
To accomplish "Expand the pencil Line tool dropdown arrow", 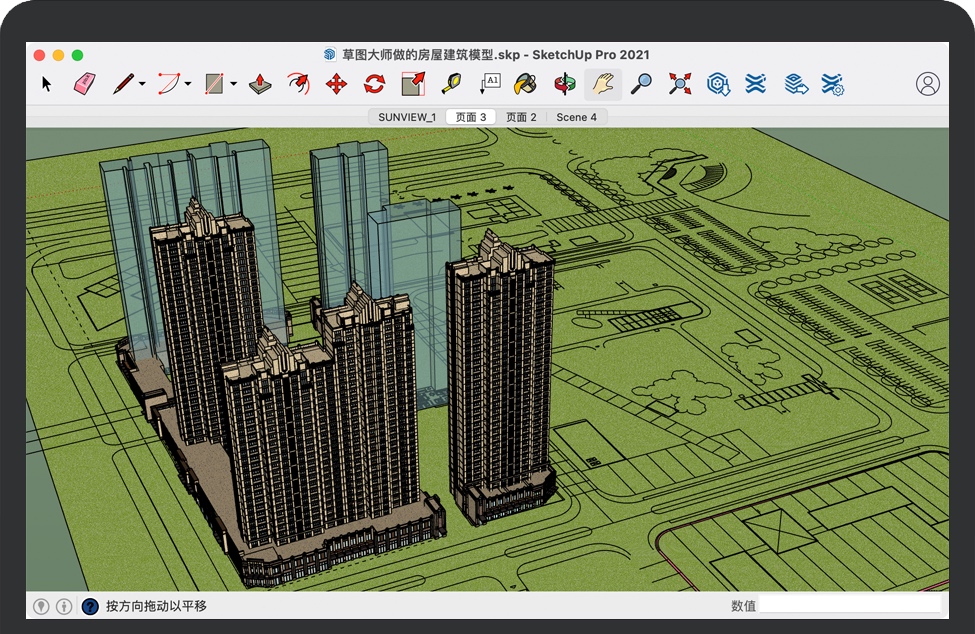I will click(142, 85).
